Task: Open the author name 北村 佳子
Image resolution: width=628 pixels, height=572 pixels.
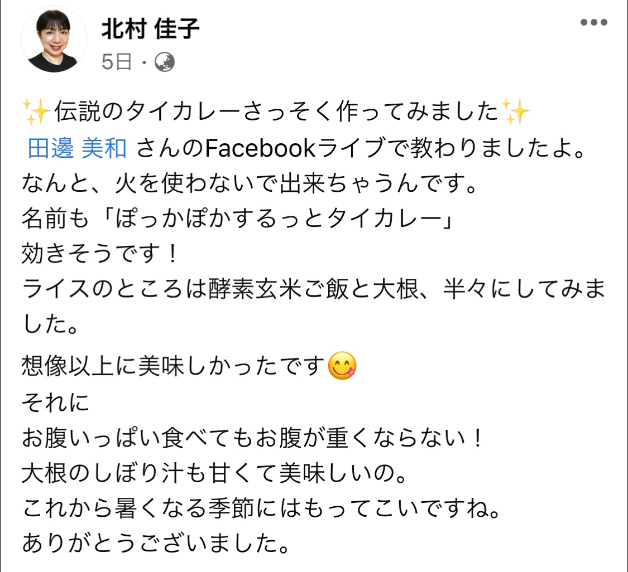Action: coord(150,29)
